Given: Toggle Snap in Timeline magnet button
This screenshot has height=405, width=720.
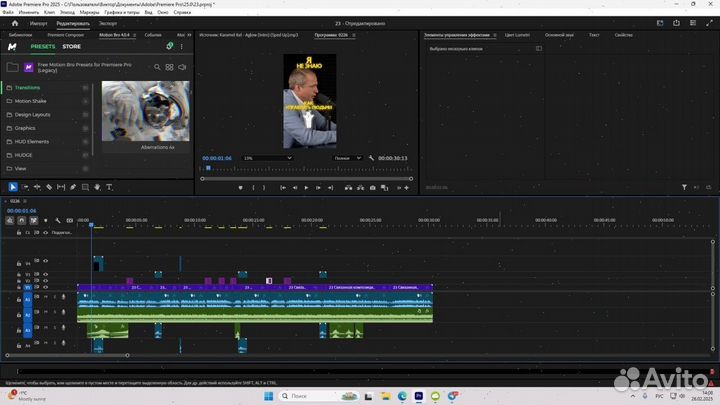Looking at the screenshot, I should pyautogui.click(x=22, y=220).
